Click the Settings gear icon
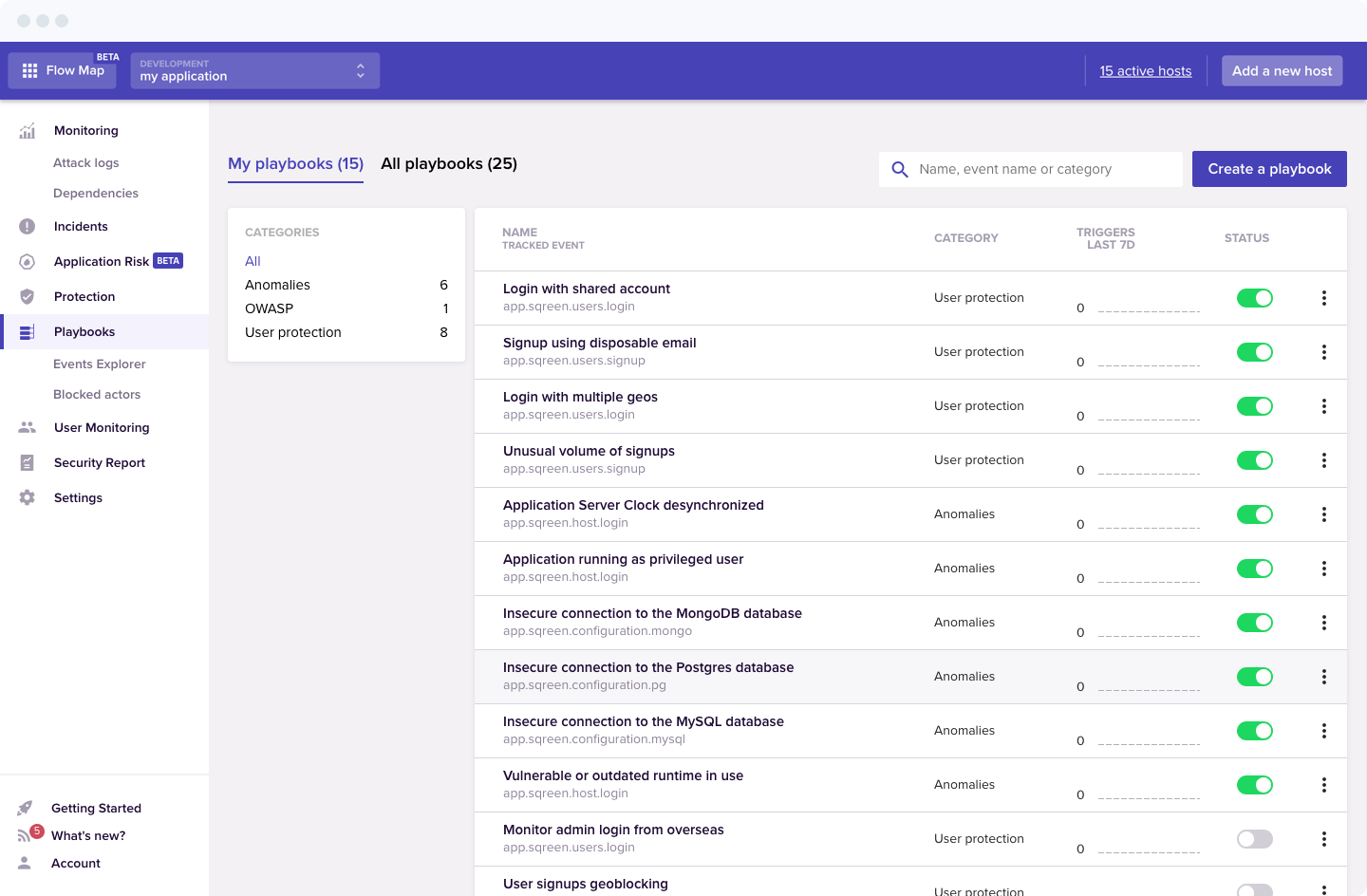1367x896 pixels. pyautogui.click(x=28, y=498)
